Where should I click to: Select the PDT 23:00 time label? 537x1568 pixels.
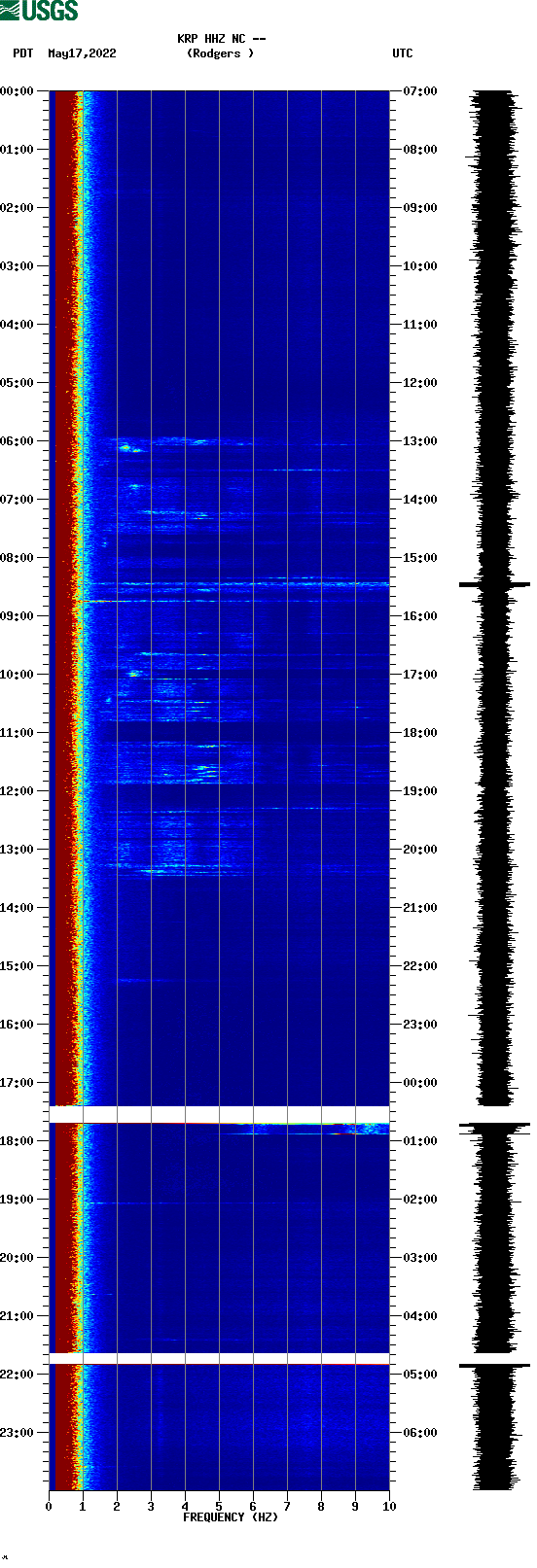point(18,1433)
